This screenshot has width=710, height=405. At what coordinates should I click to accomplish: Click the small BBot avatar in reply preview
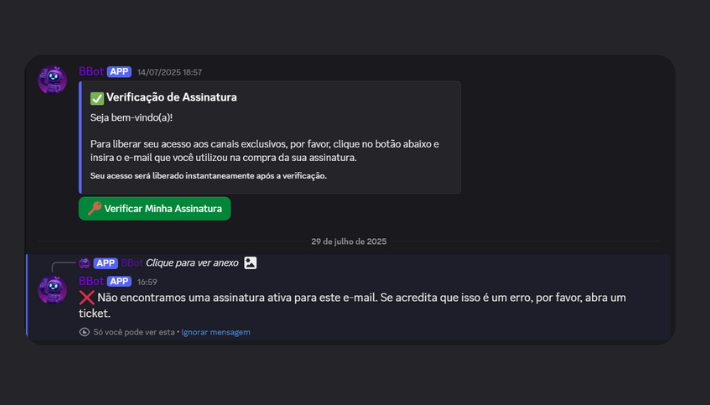point(84,263)
